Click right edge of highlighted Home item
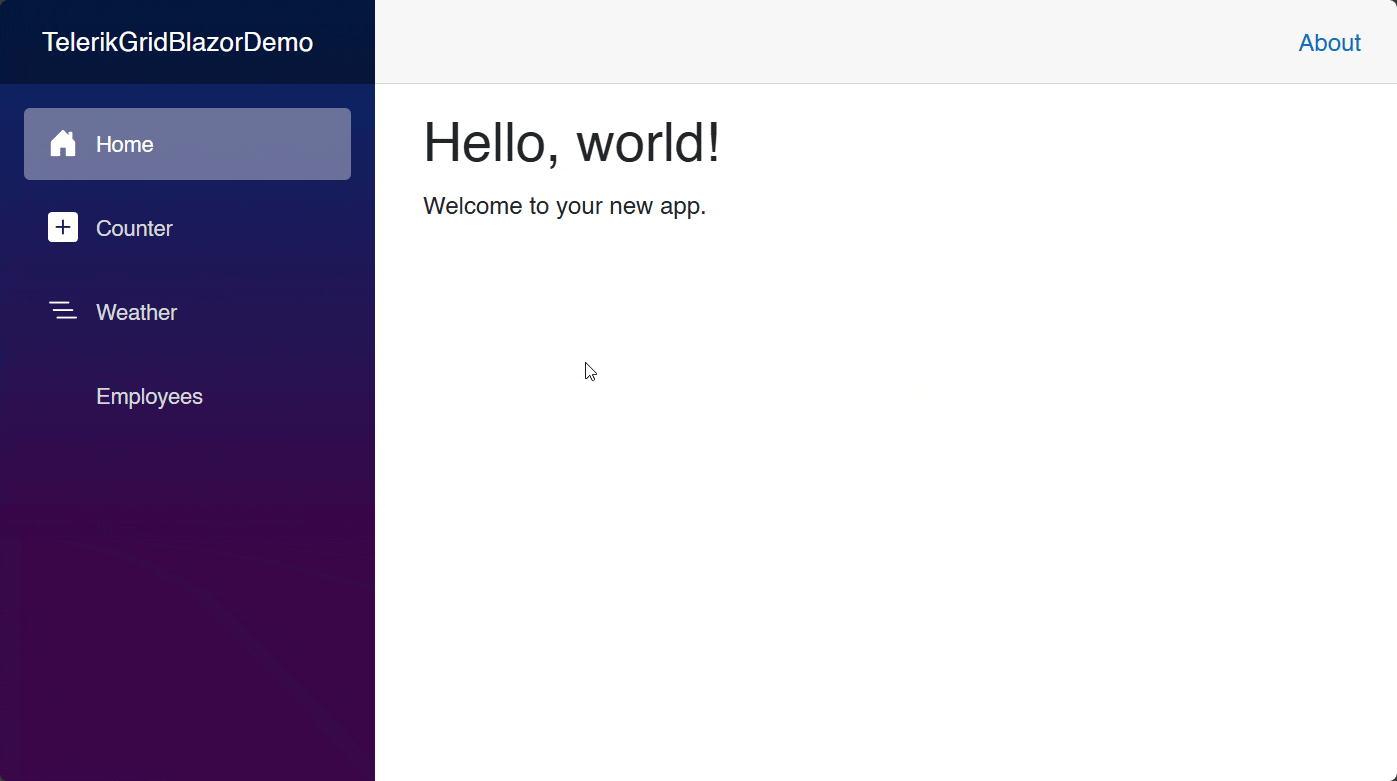Screen dimensions: 1397x781 [340, 144]
